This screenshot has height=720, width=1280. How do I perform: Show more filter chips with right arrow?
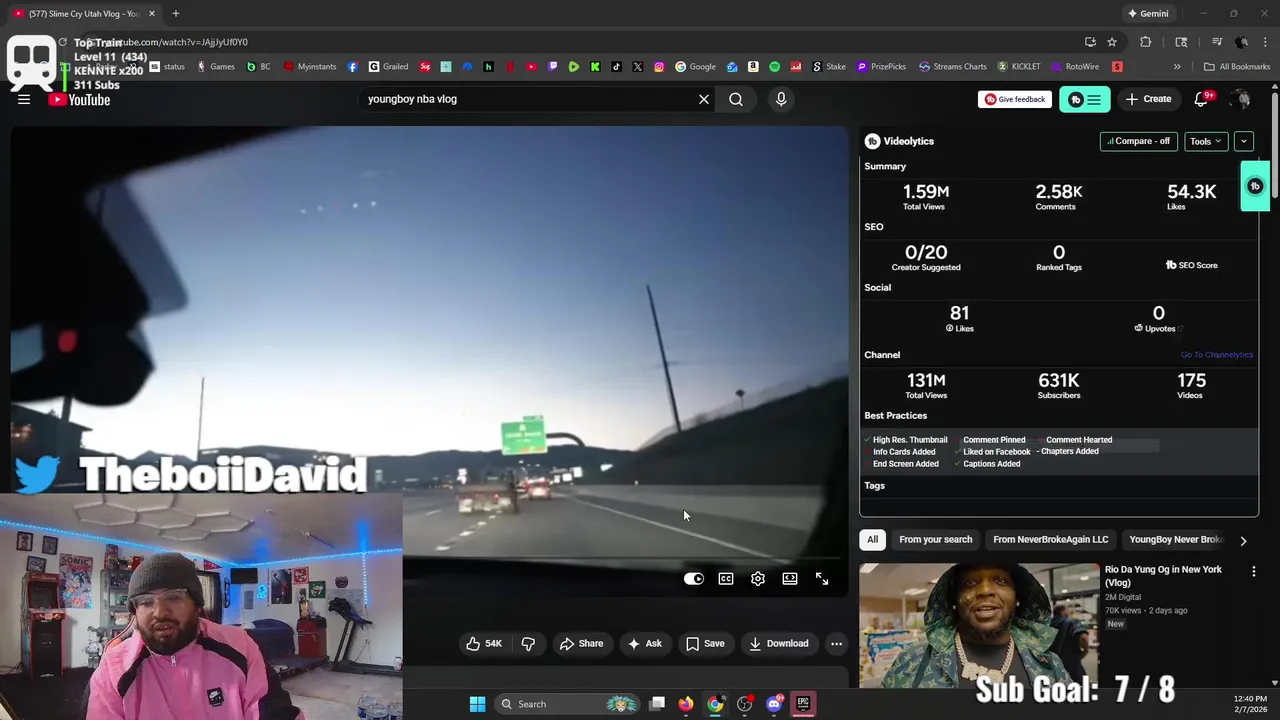[x=1243, y=541]
